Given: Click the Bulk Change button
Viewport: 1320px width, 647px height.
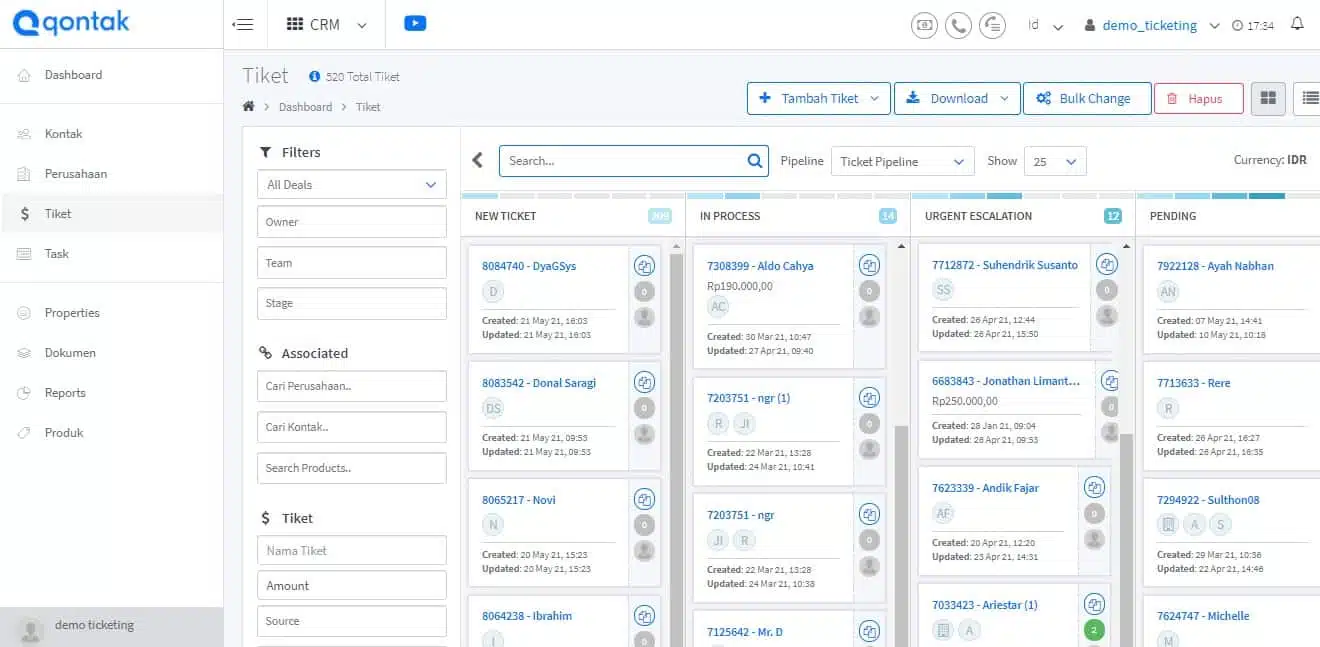Looking at the screenshot, I should pos(1087,98).
